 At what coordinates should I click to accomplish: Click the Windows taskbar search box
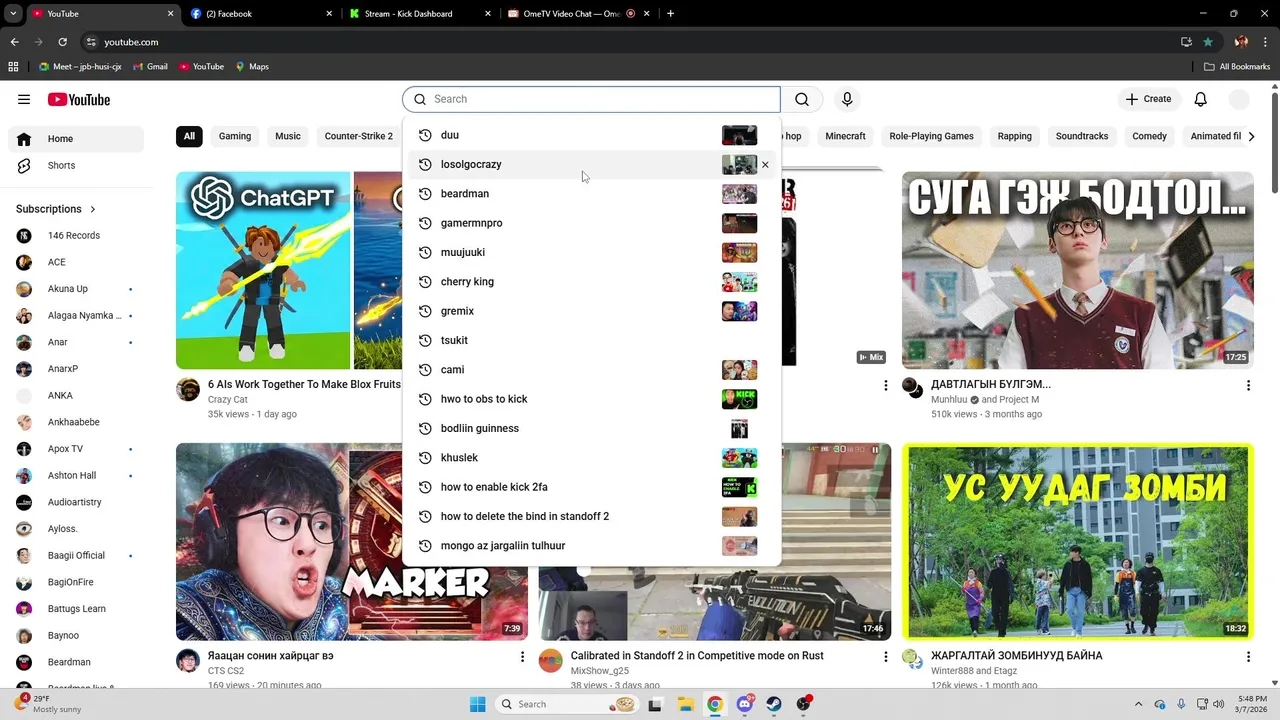[x=568, y=704]
